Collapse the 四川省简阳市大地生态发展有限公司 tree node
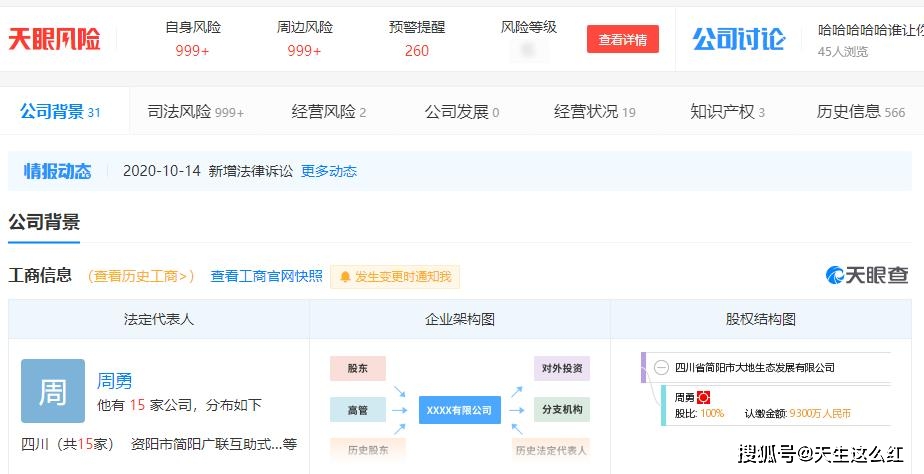Viewport: 924px width, 474px height. (x=662, y=368)
